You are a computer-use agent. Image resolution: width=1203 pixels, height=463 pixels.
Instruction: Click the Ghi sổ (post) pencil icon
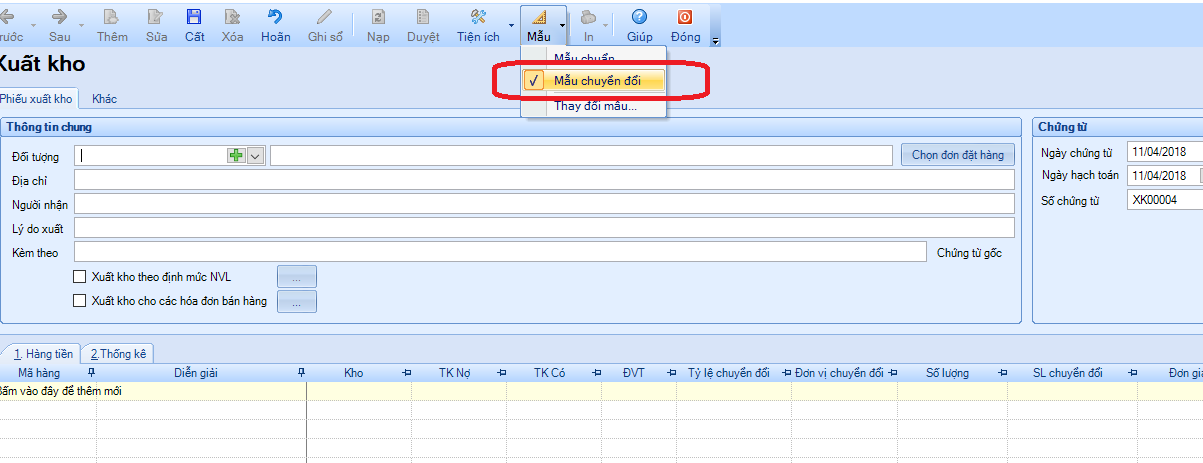325,17
